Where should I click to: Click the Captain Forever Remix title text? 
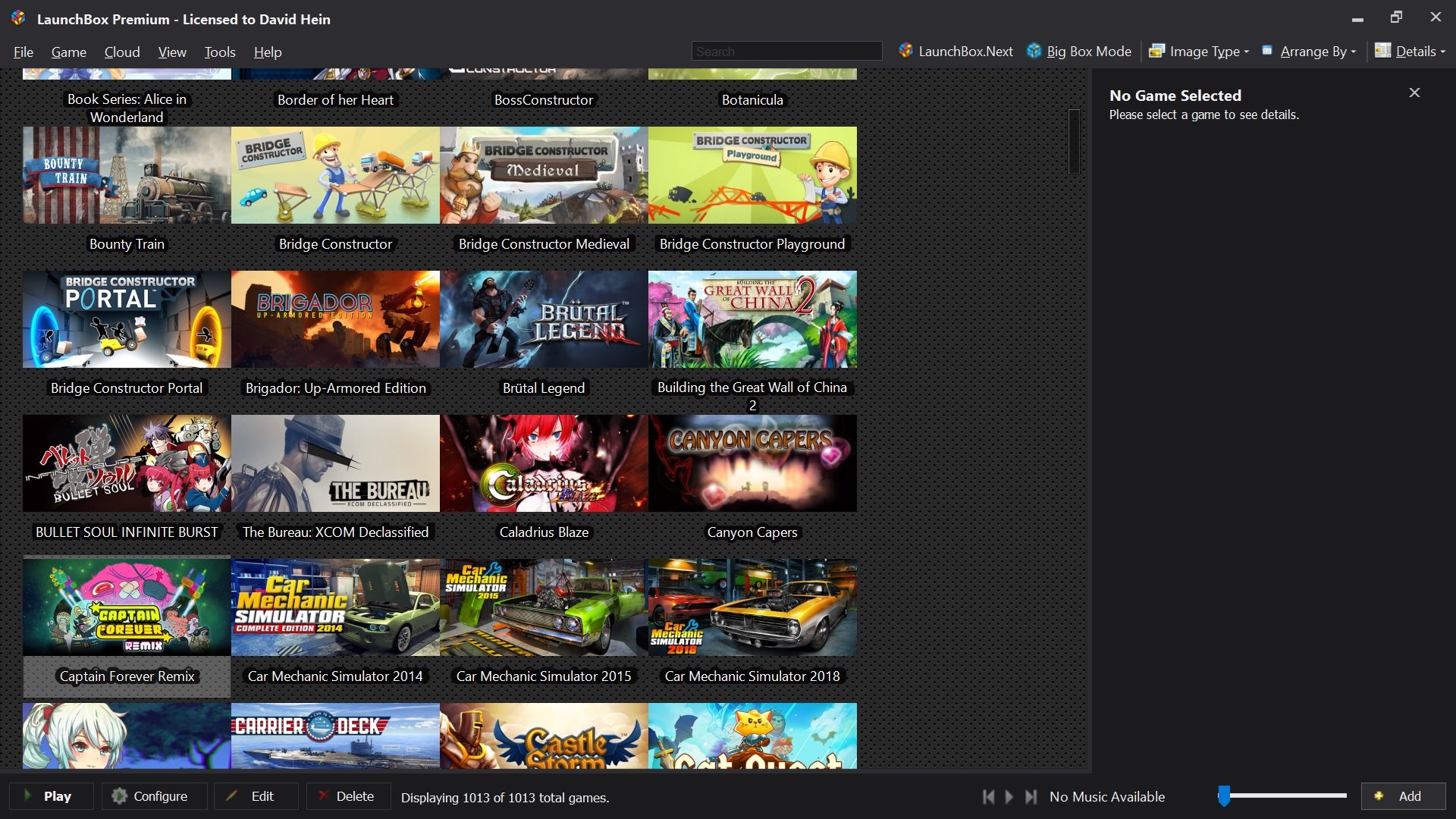point(127,676)
